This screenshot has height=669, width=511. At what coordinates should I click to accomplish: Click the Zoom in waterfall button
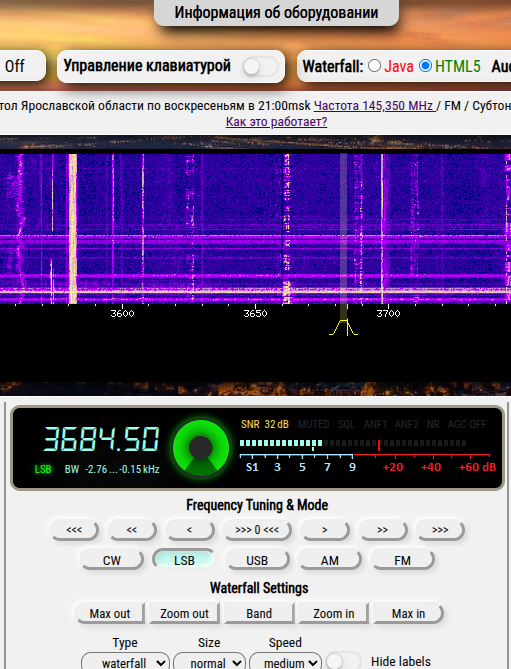[x=334, y=614]
